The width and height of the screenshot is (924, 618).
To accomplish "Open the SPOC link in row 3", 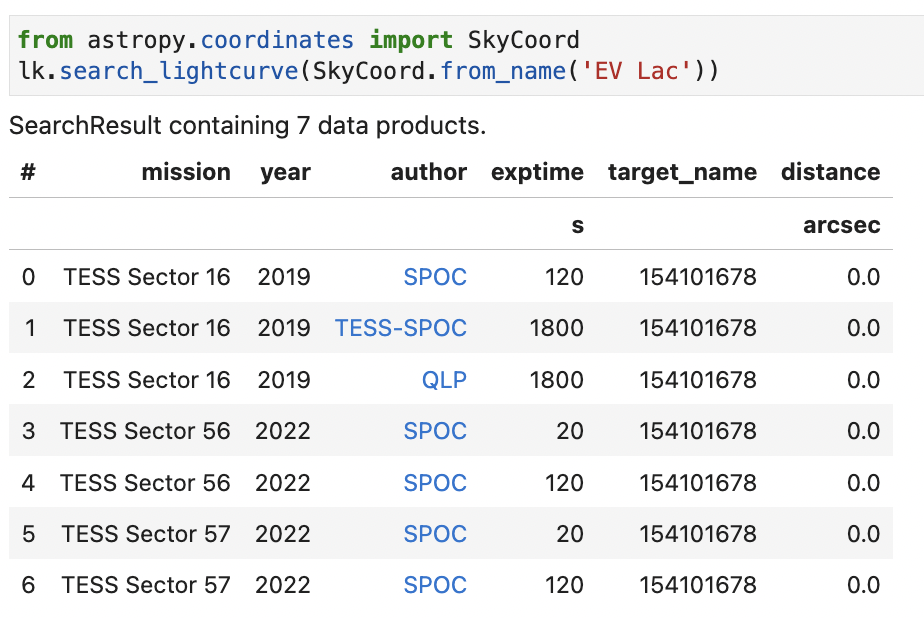I will 435,430.
